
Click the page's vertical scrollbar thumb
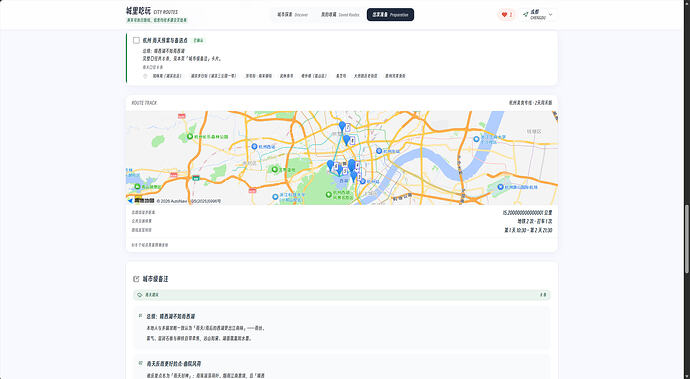(x=687, y=238)
